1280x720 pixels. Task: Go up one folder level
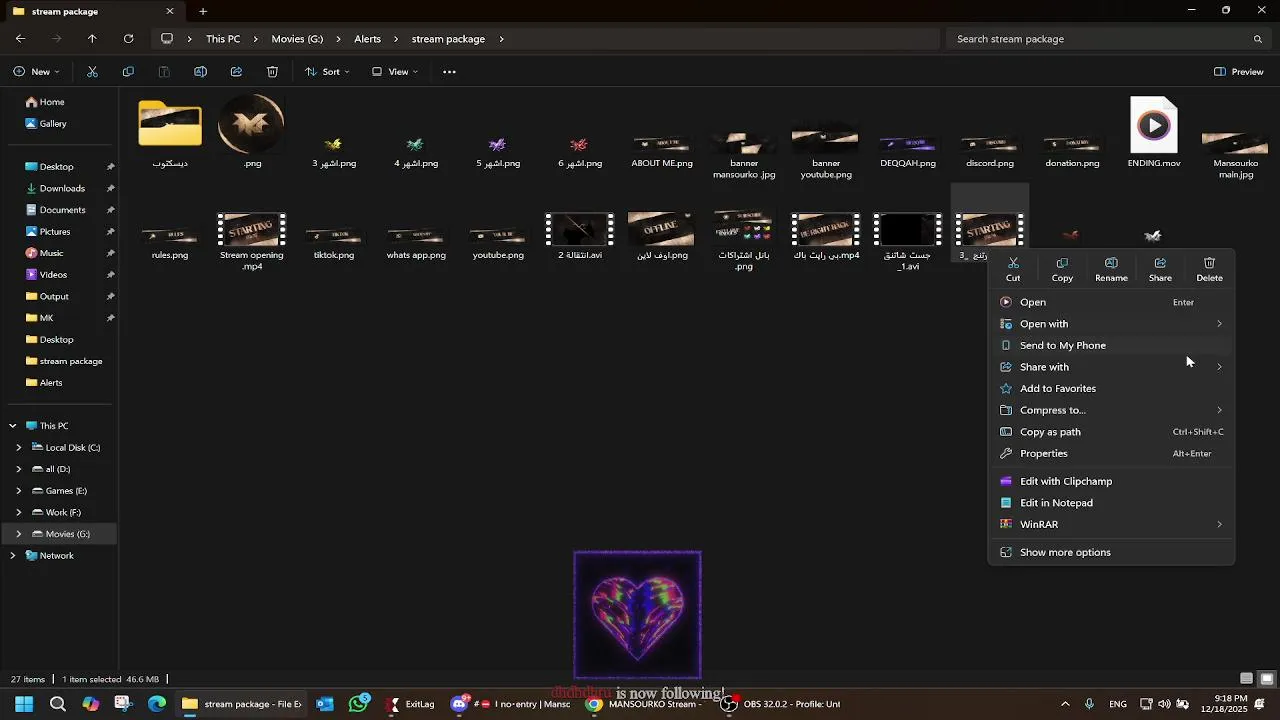[92, 39]
